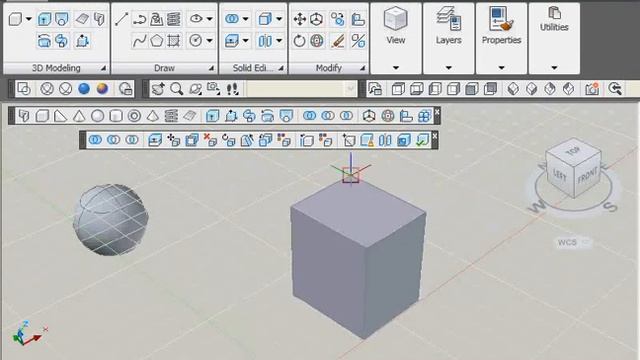This screenshot has height=360, width=640.
Task: Select the gray cube solid in viewport
Action: pos(358,257)
